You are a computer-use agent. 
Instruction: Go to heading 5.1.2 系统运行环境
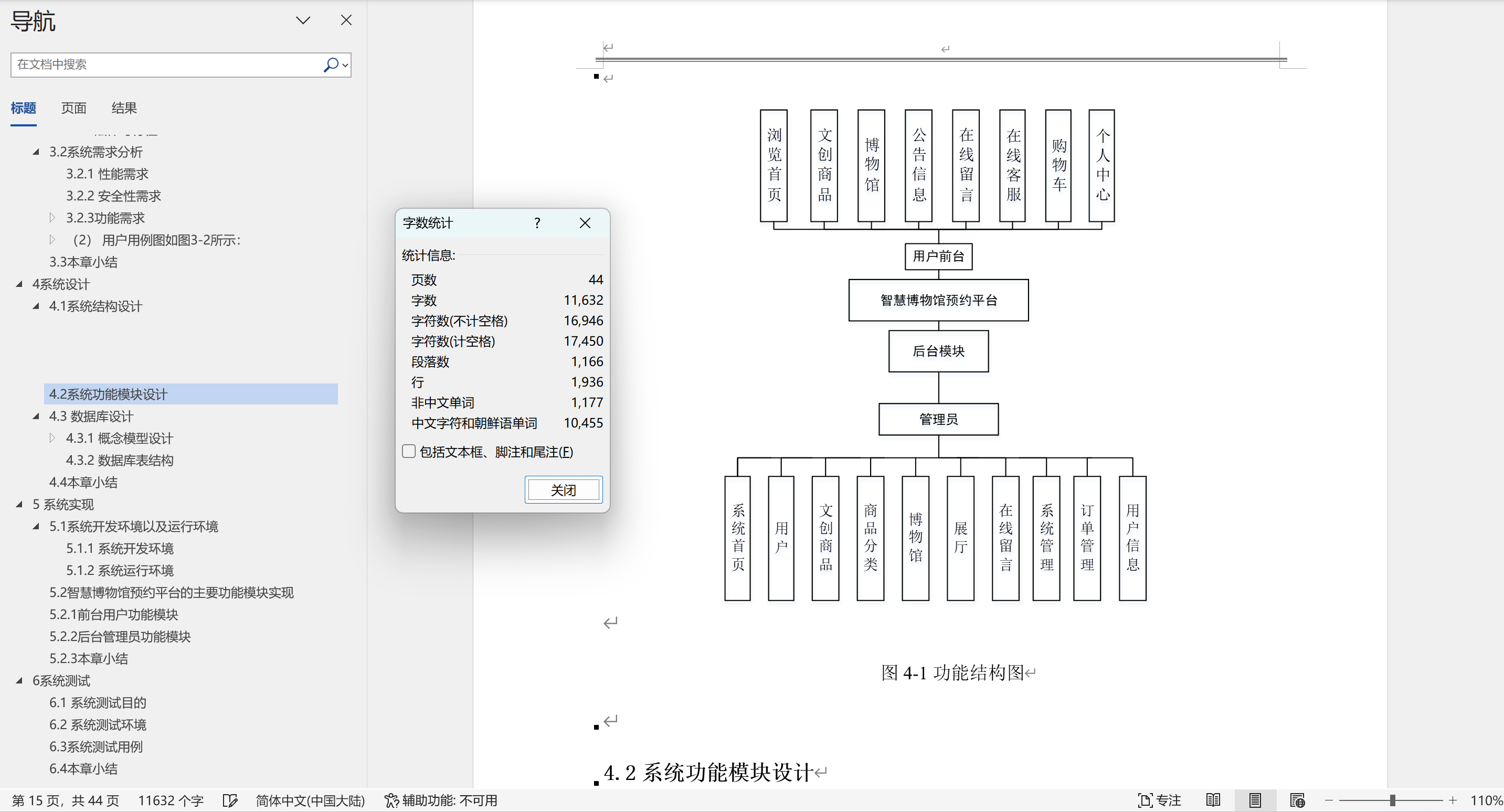120,570
